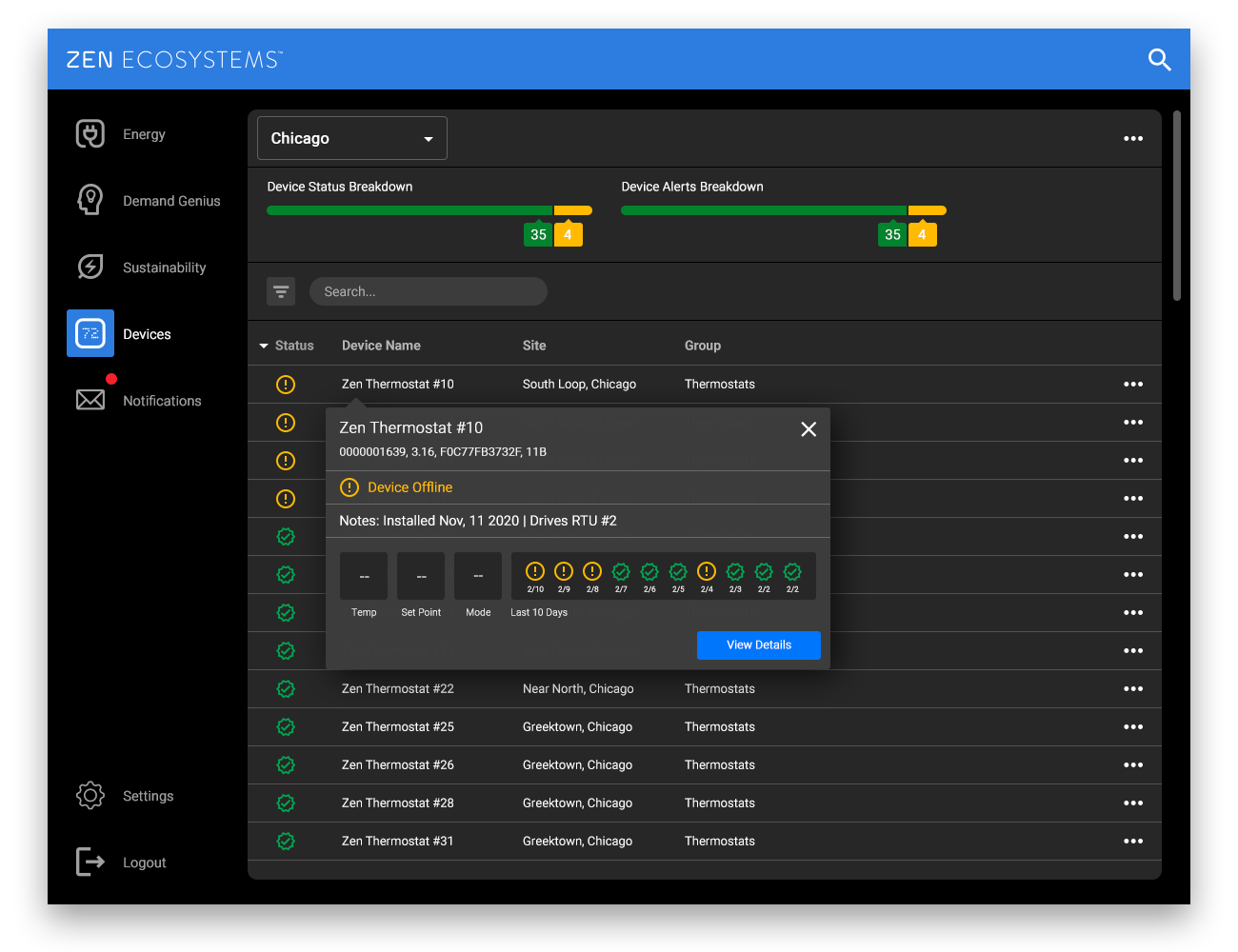Image resolution: width=1238 pixels, height=952 pixels.
Task: Open more options for Zen Thermostat #26
Action: coord(1133,765)
